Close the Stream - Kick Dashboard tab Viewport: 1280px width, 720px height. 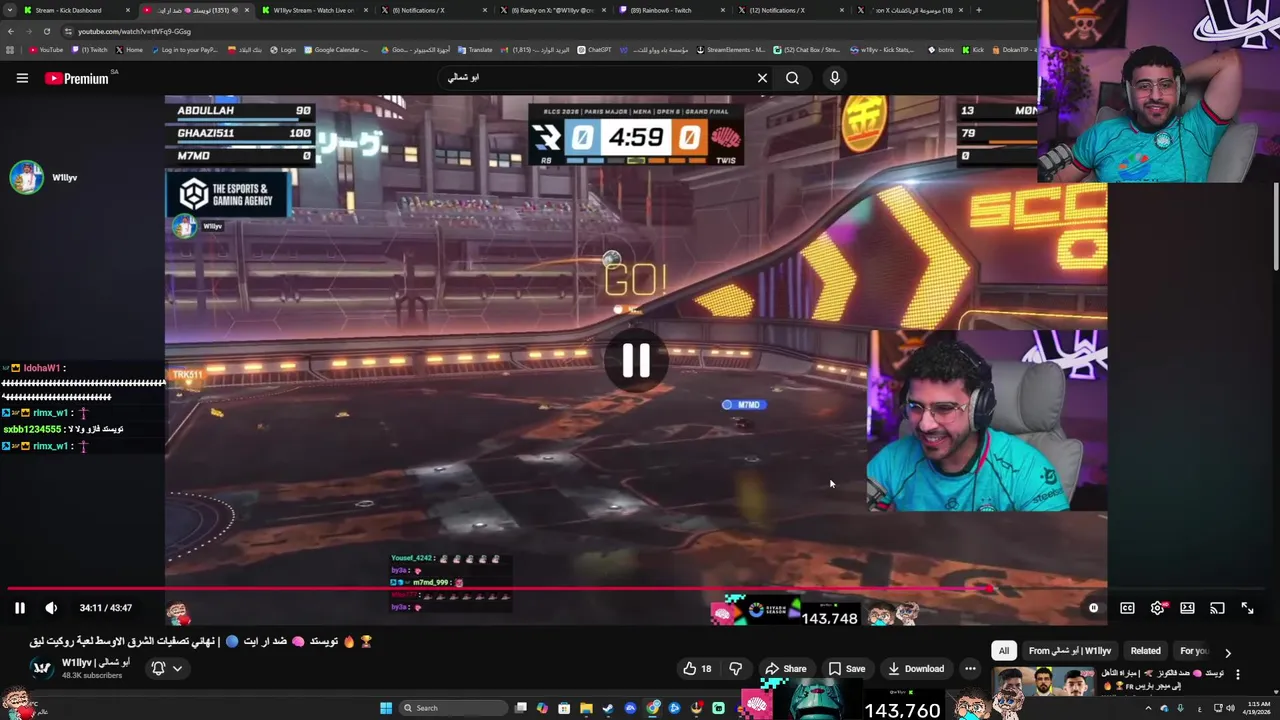tap(127, 10)
